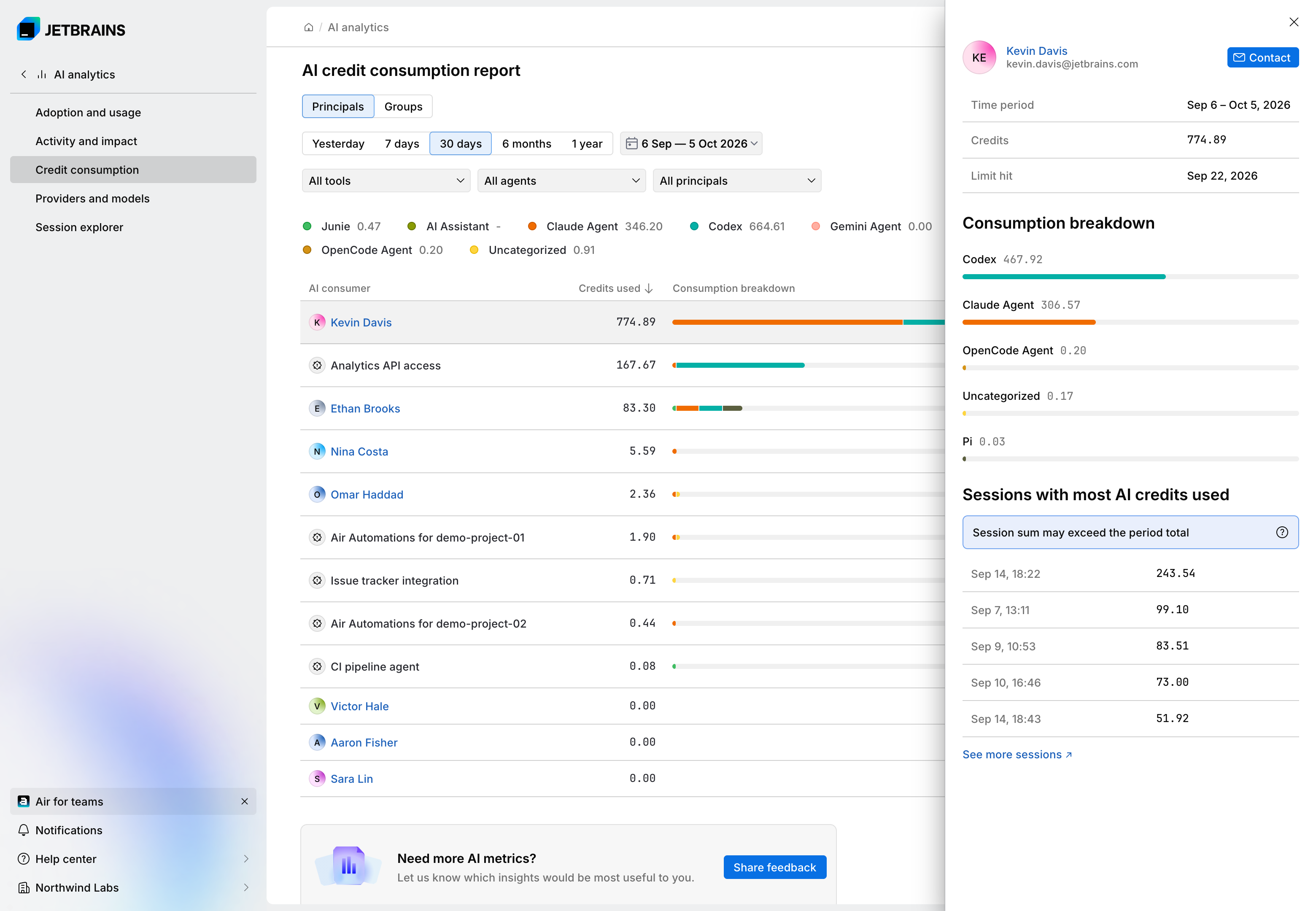Click the home icon in breadcrumb
The width and height of the screenshot is (1316, 911).
click(309, 27)
